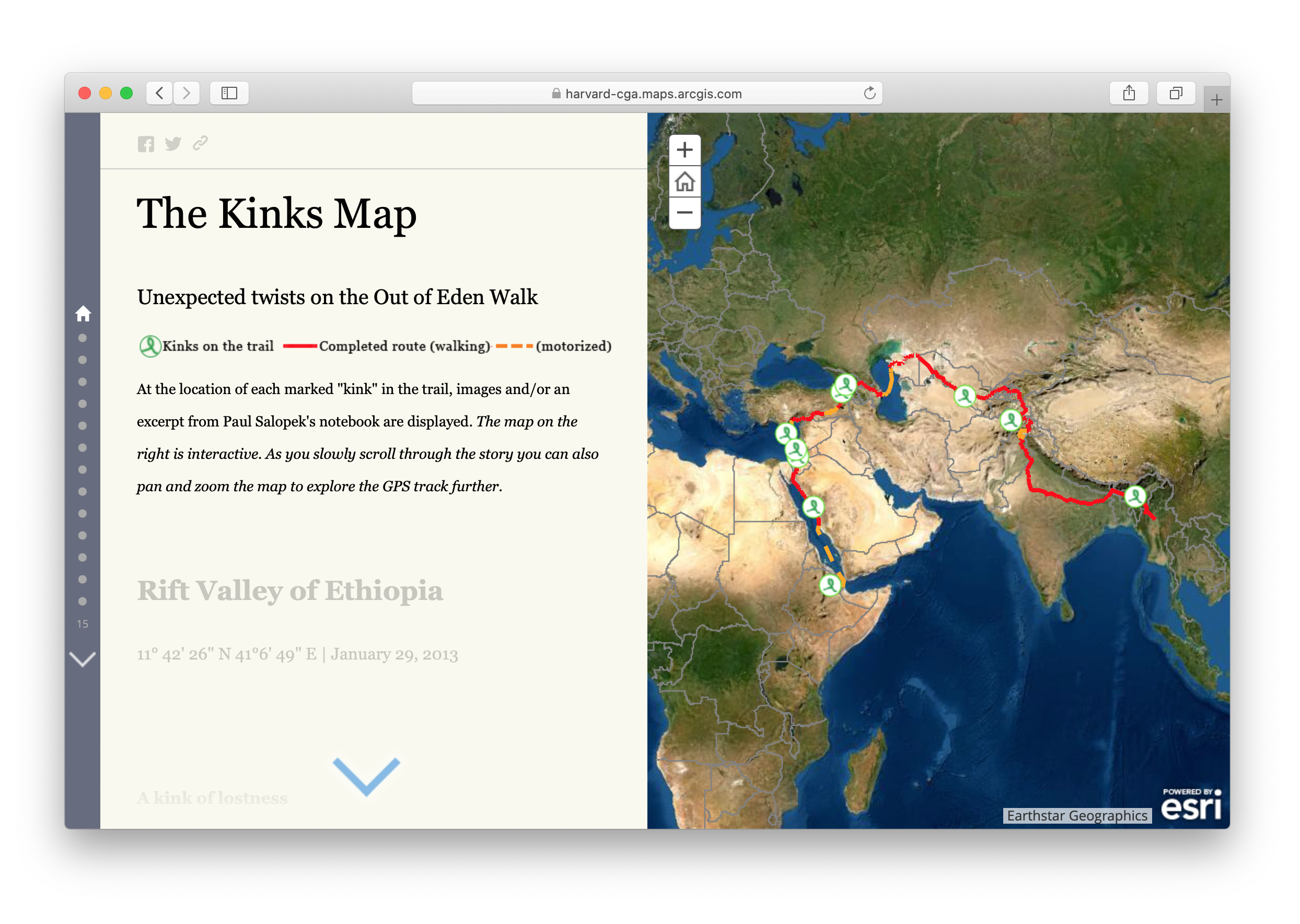Image resolution: width=1300 pixels, height=924 pixels.
Task: Copy story link via chain icon
Action: point(200,143)
